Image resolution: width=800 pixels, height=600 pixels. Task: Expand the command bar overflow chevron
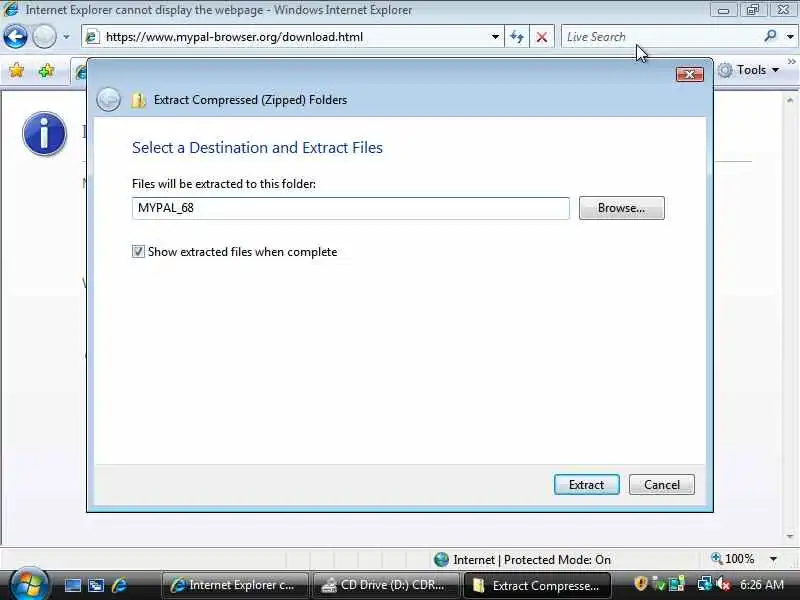coord(791,62)
